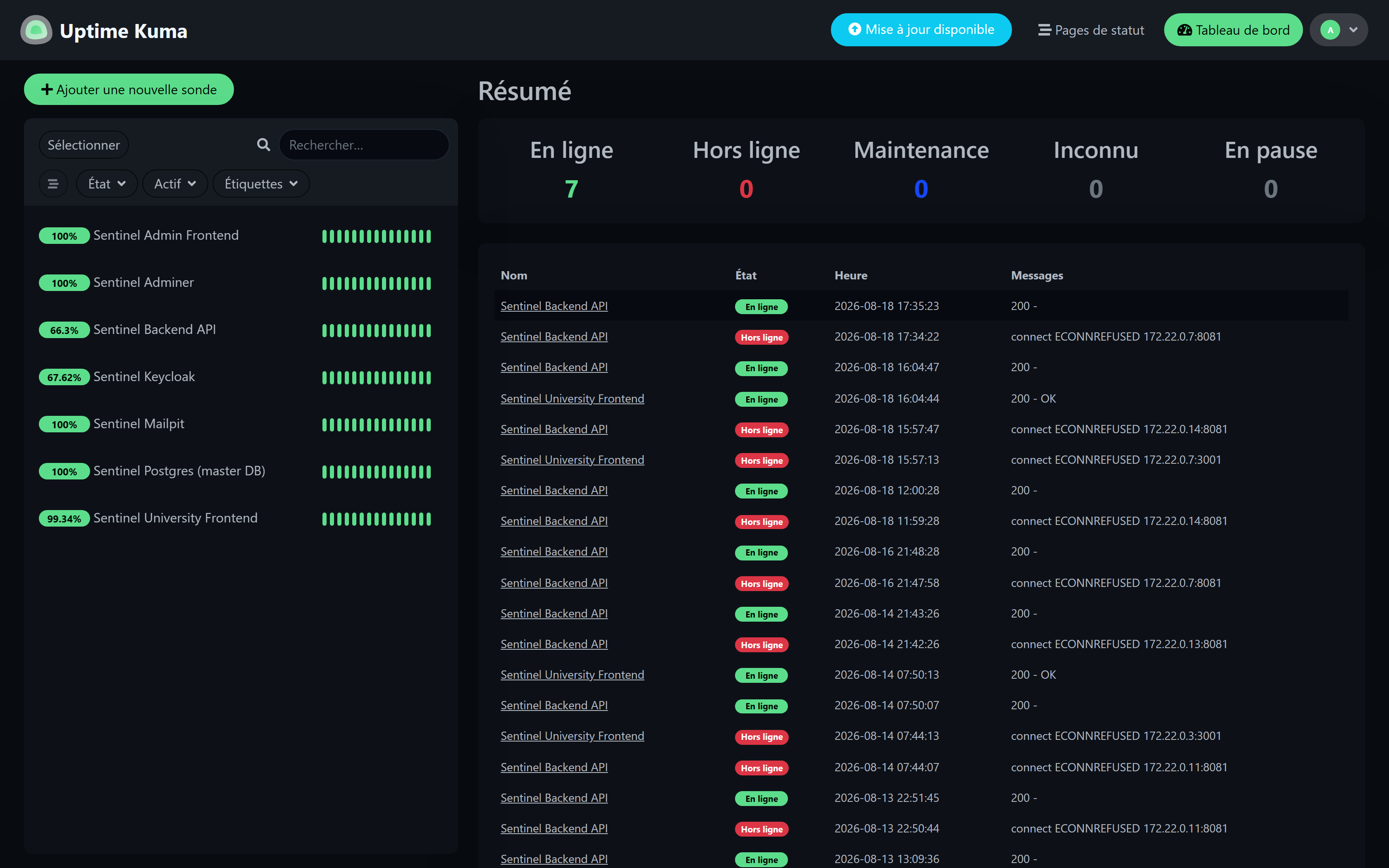
Task: Focus the Rechercher search field
Action: point(364,145)
